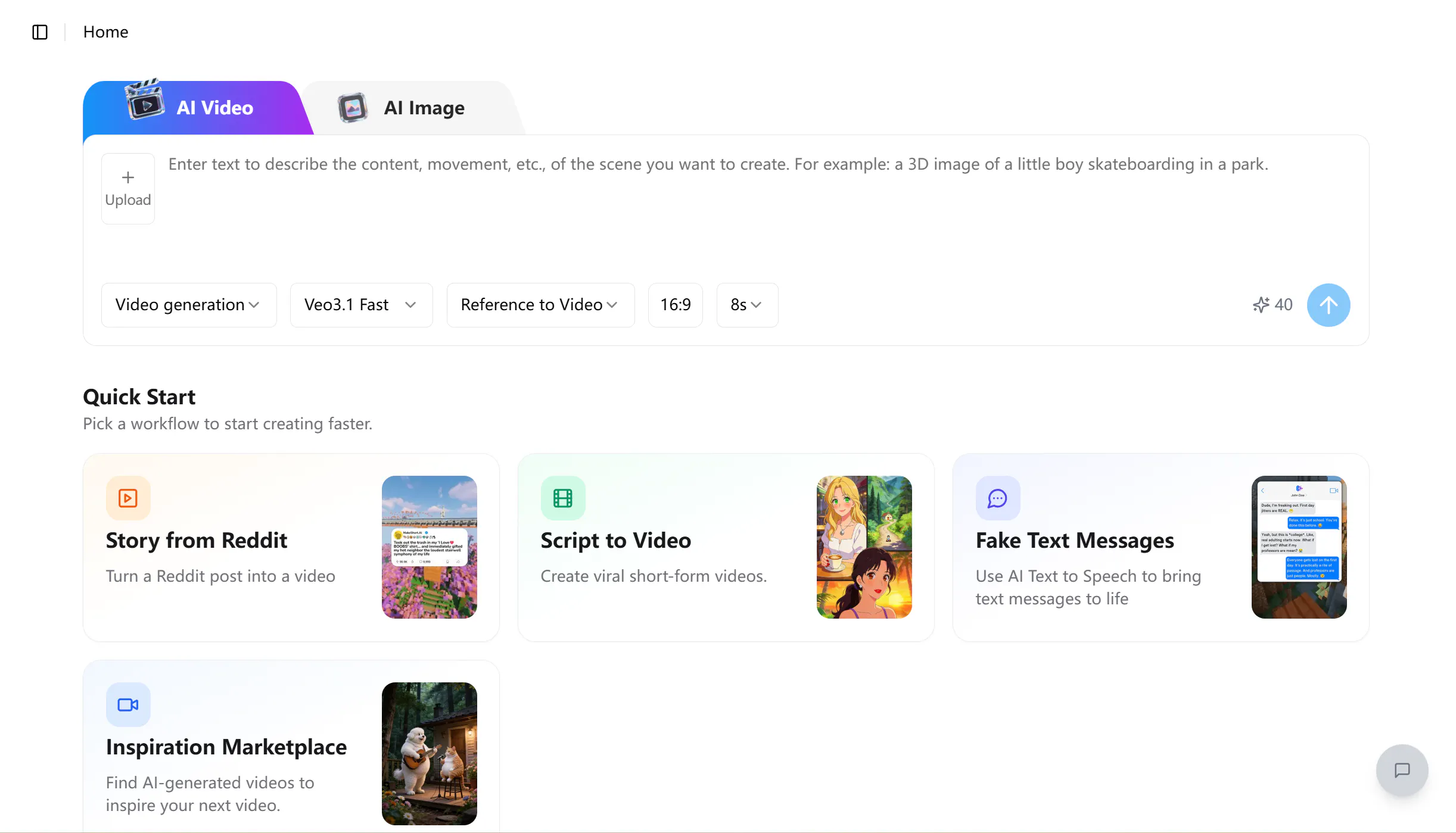Open the Fake Text Messages workflow
Image resolution: width=1456 pixels, height=833 pixels.
point(1161,547)
